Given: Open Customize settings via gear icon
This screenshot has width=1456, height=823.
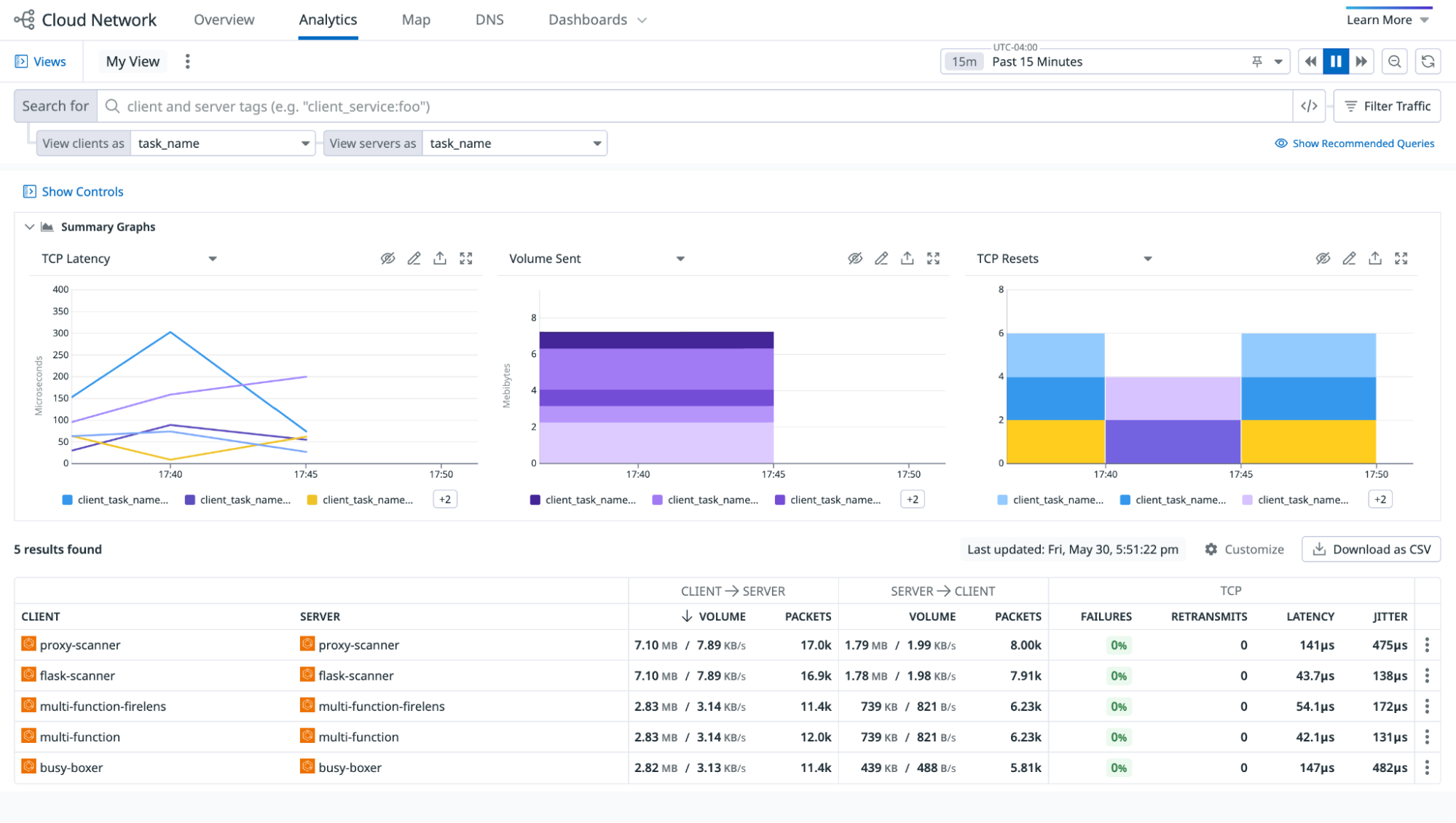Looking at the screenshot, I should coord(1211,549).
